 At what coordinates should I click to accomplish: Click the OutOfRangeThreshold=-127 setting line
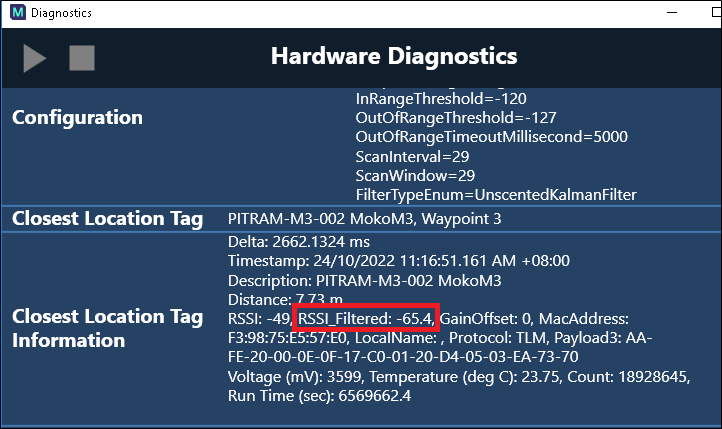445,119
